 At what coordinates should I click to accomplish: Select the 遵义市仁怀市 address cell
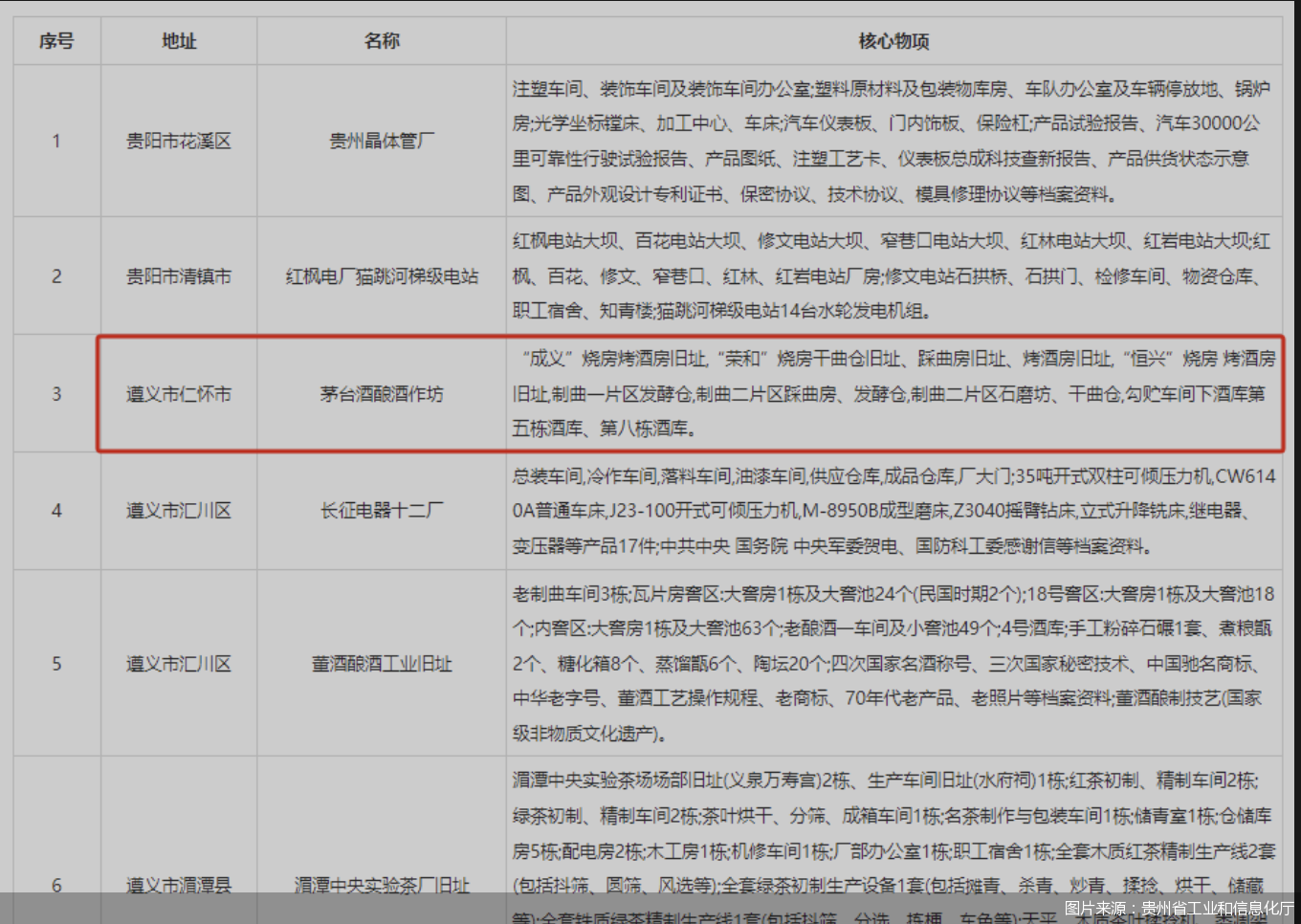tap(178, 392)
